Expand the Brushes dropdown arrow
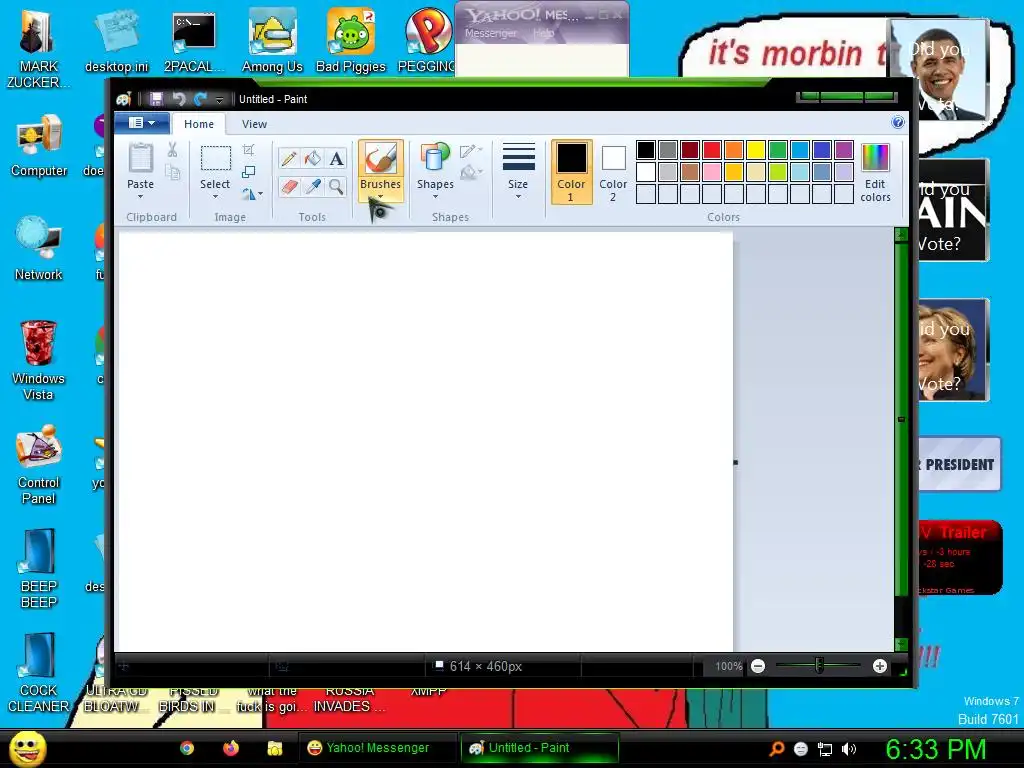Viewport: 1024px width, 768px height. click(380, 197)
